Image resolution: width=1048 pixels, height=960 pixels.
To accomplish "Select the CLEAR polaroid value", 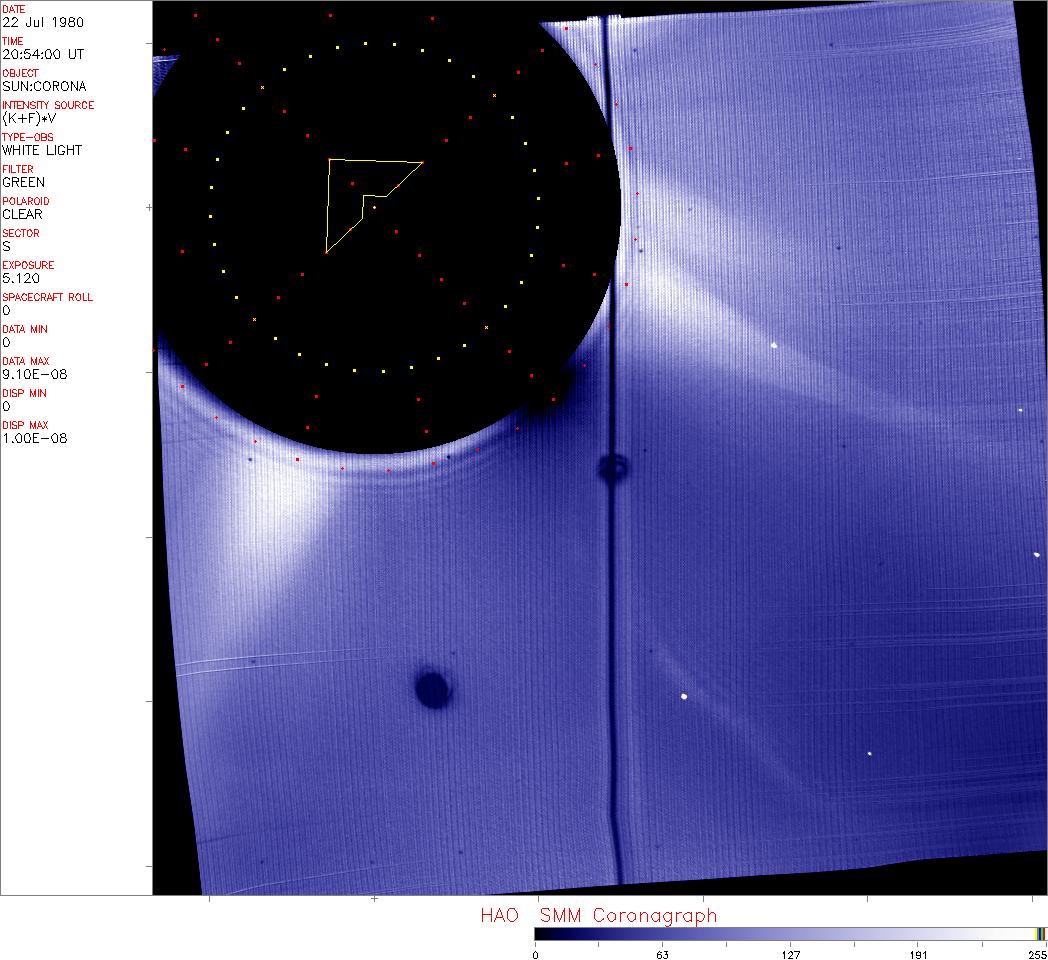I will click(x=22, y=214).
